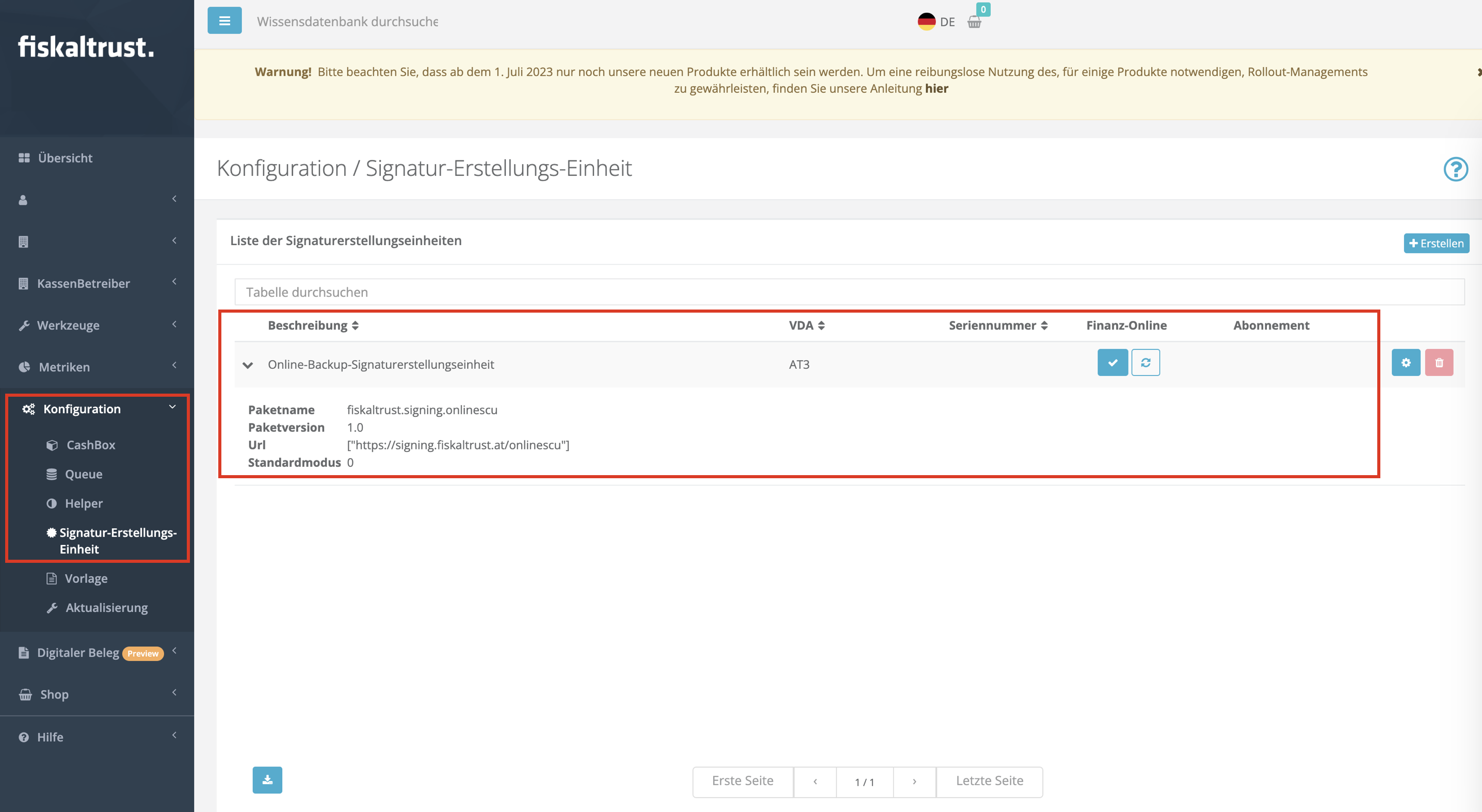Toggle the hamburger sidebar menu button

click(x=224, y=21)
